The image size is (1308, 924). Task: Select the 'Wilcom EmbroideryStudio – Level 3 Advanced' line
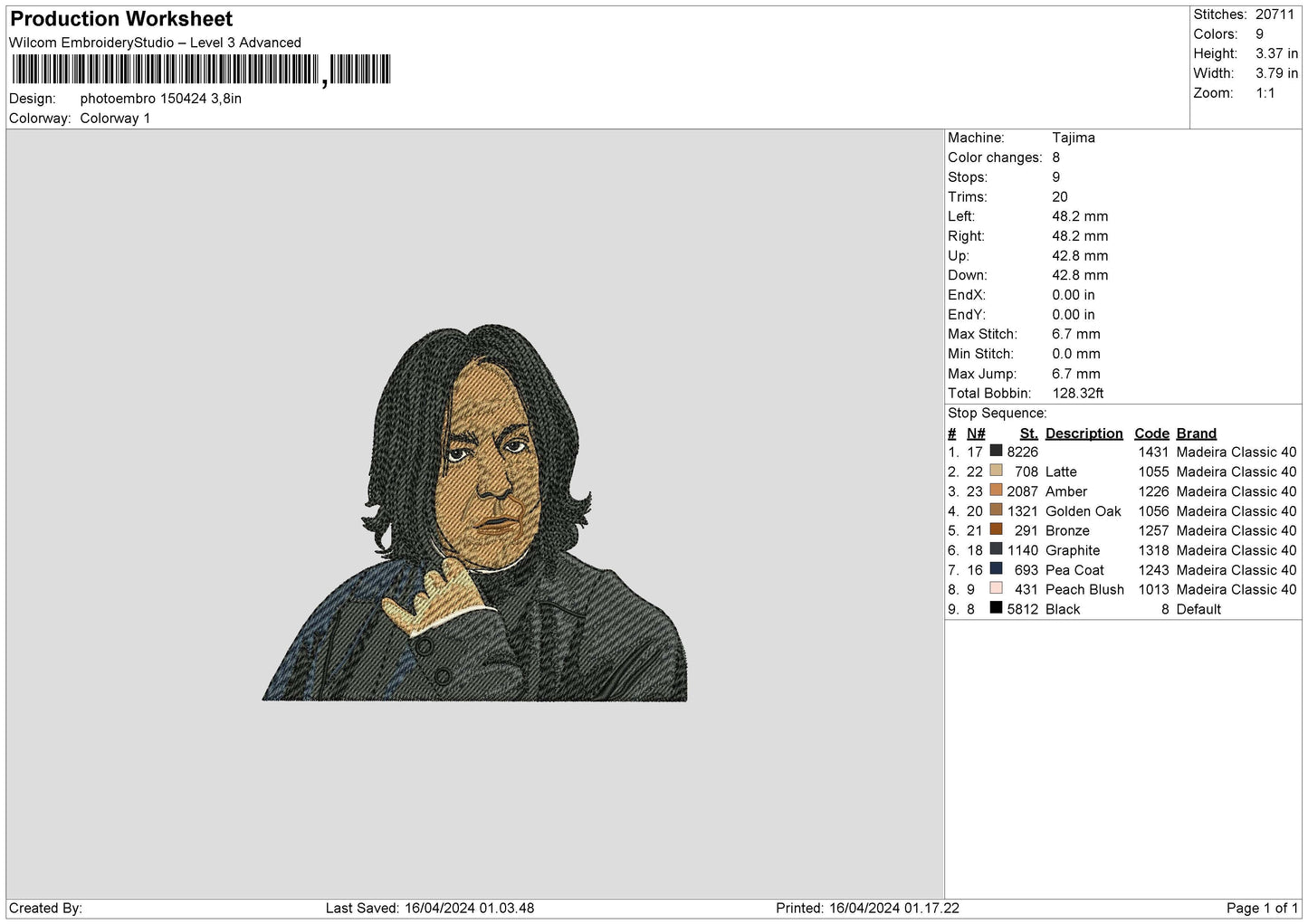pos(155,43)
